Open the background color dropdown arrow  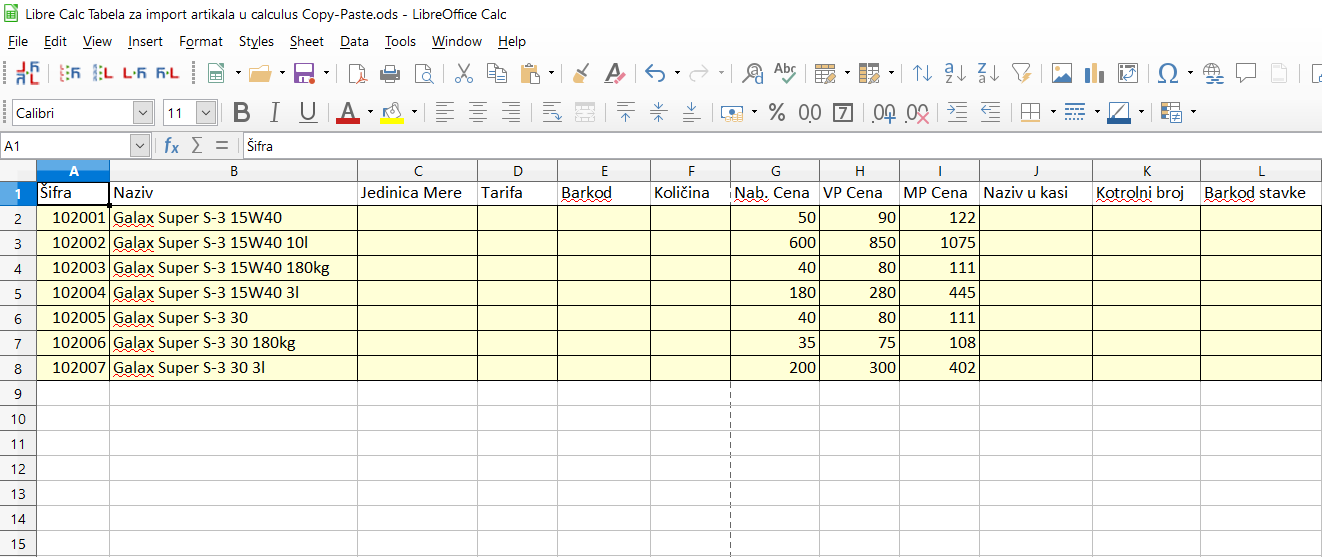click(x=414, y=112)
